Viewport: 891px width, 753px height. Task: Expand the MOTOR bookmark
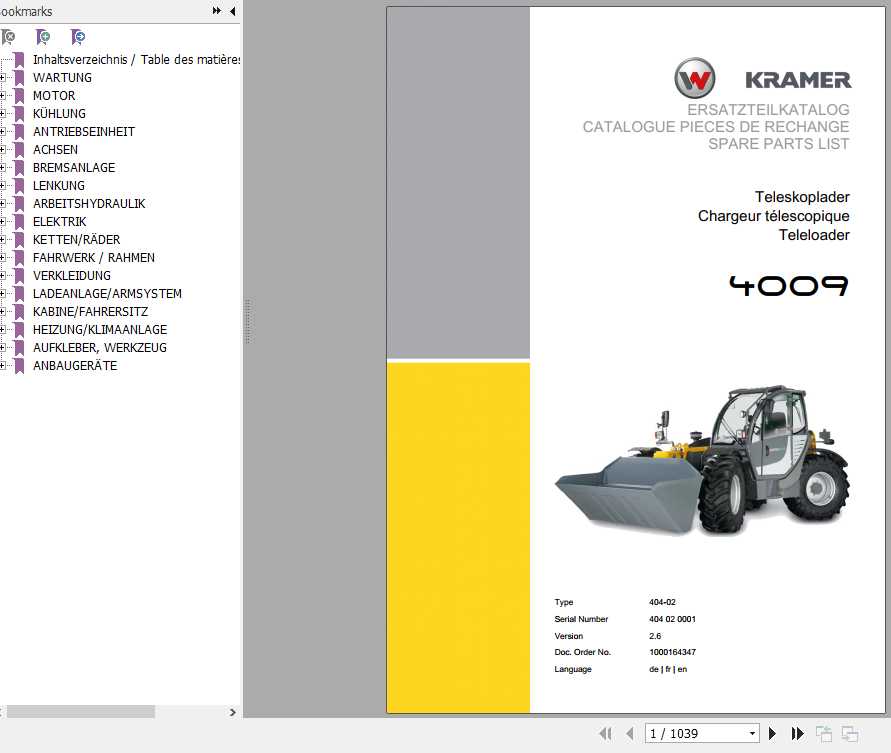click(x=3, y=95)
